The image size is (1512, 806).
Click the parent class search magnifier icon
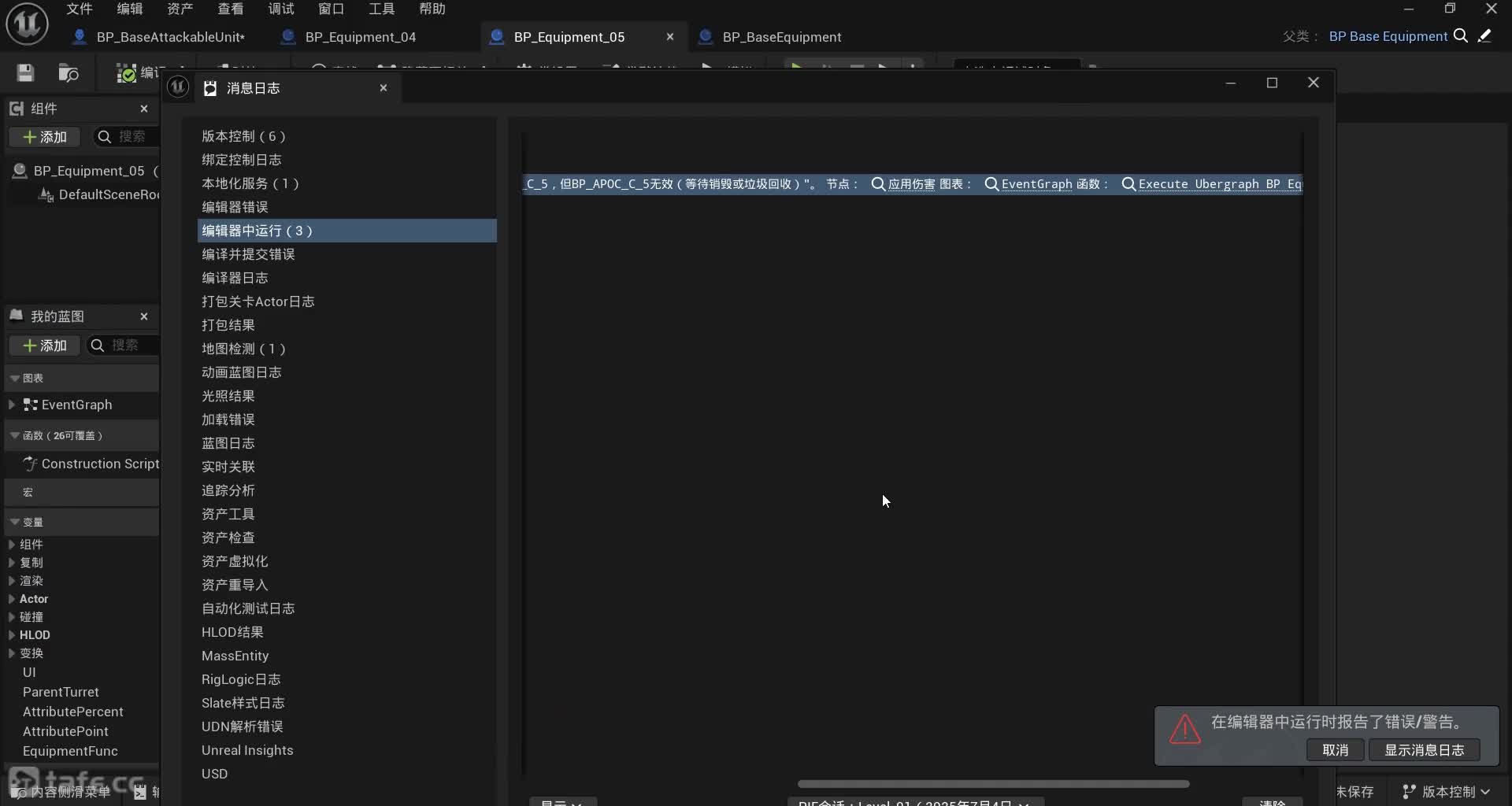click(1460, 36)
